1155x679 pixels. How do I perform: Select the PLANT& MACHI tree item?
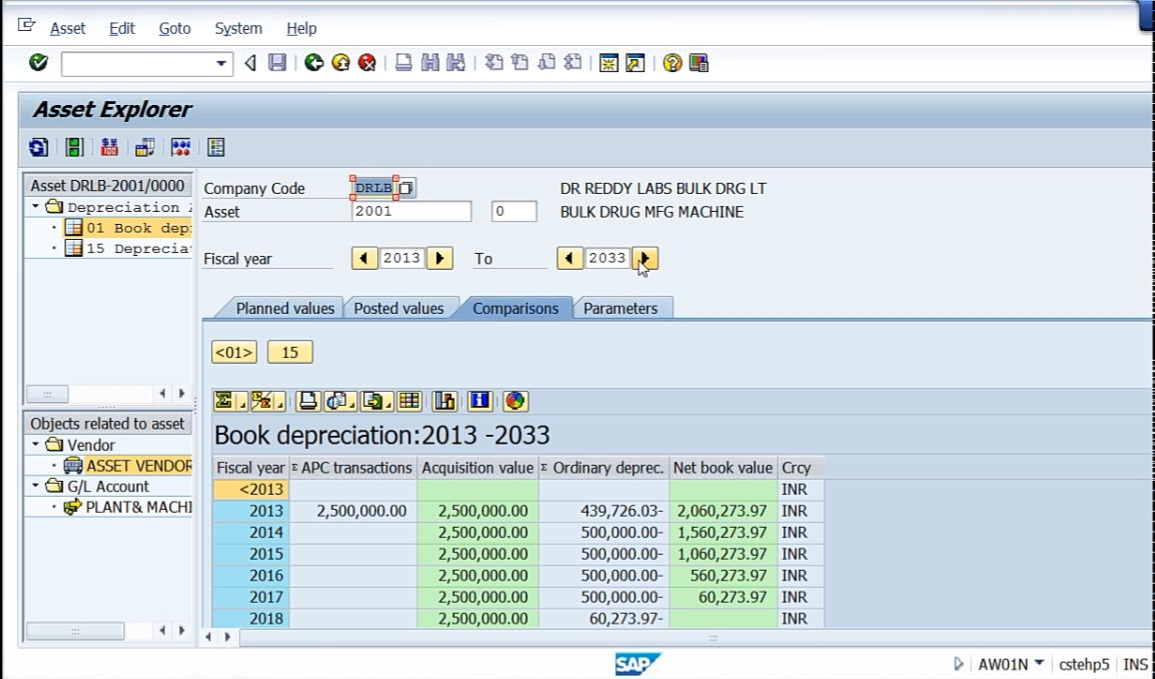click(x=138, y=507)
